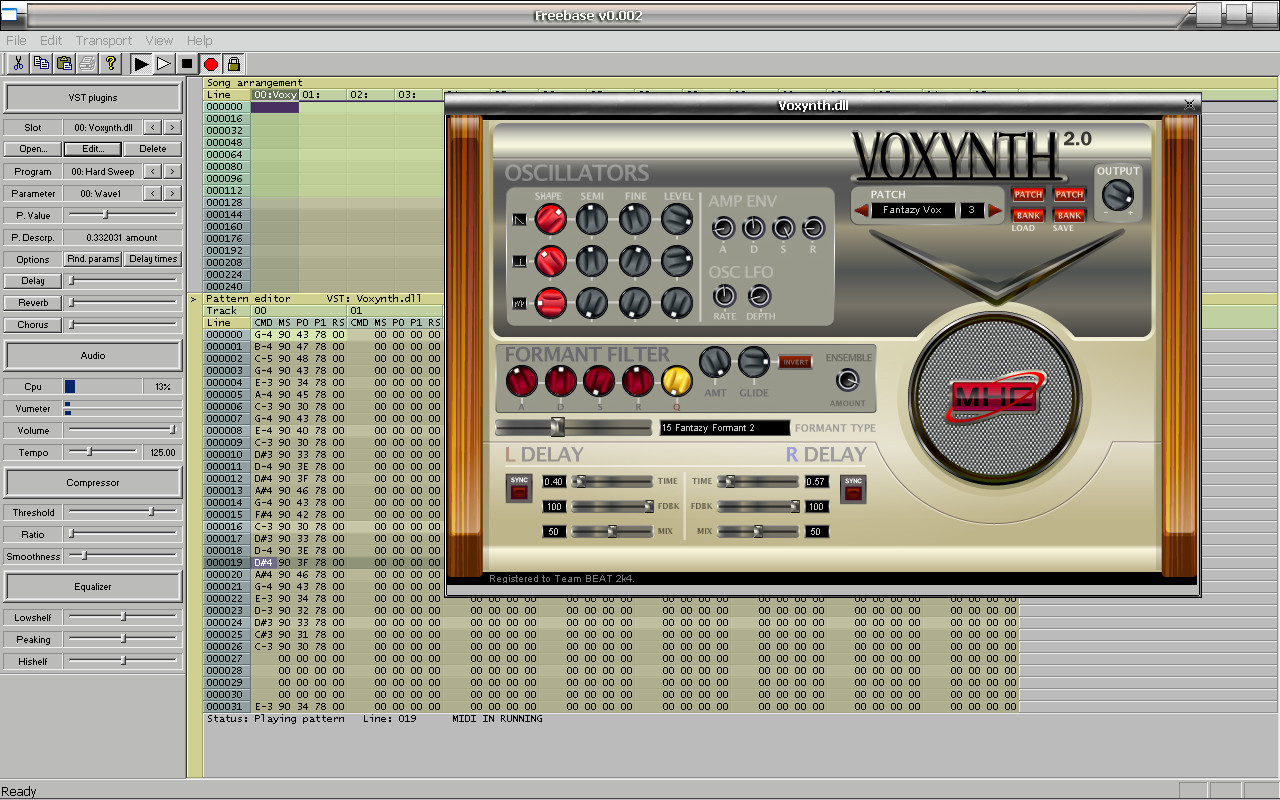Screen dimensions: 1280x800
Task: Click the Open... button for VST plugin
Action: pos(33,149)
